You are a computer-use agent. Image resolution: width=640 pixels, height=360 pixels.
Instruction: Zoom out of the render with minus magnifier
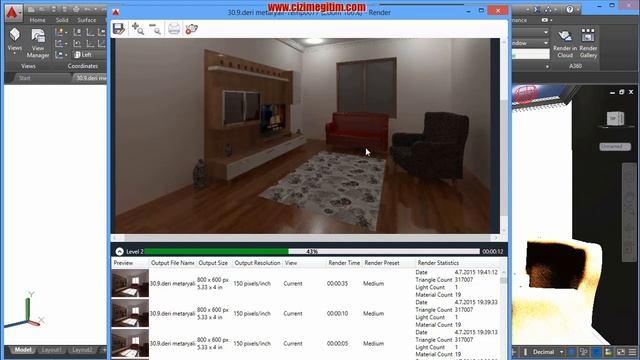155,29
